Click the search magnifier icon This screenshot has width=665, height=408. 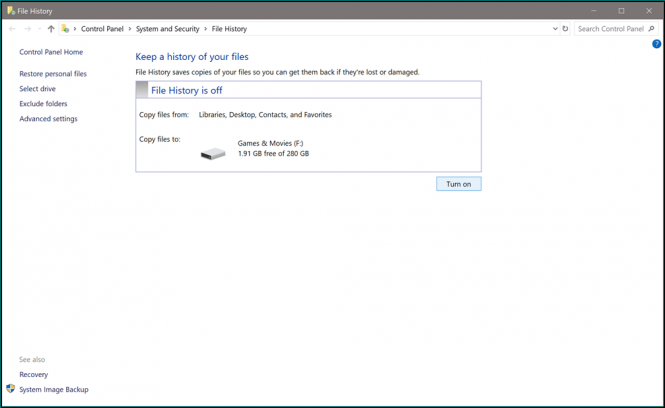[651, 29]
